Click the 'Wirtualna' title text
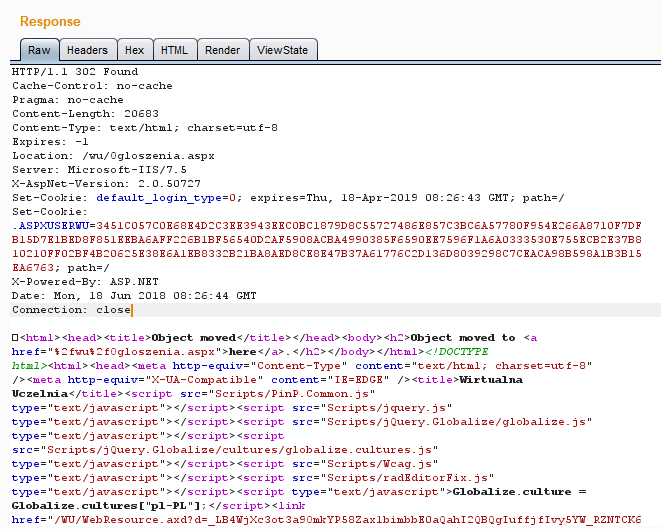The height and width of the screenshot is (529, 661). pos(492,380)
